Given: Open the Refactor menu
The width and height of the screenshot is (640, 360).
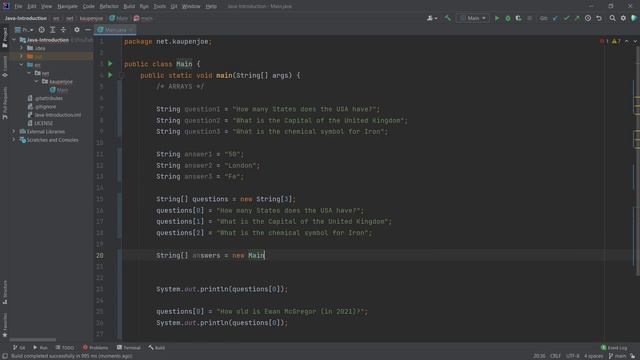Looking at the screenshot, I should (x=109, y=6).
